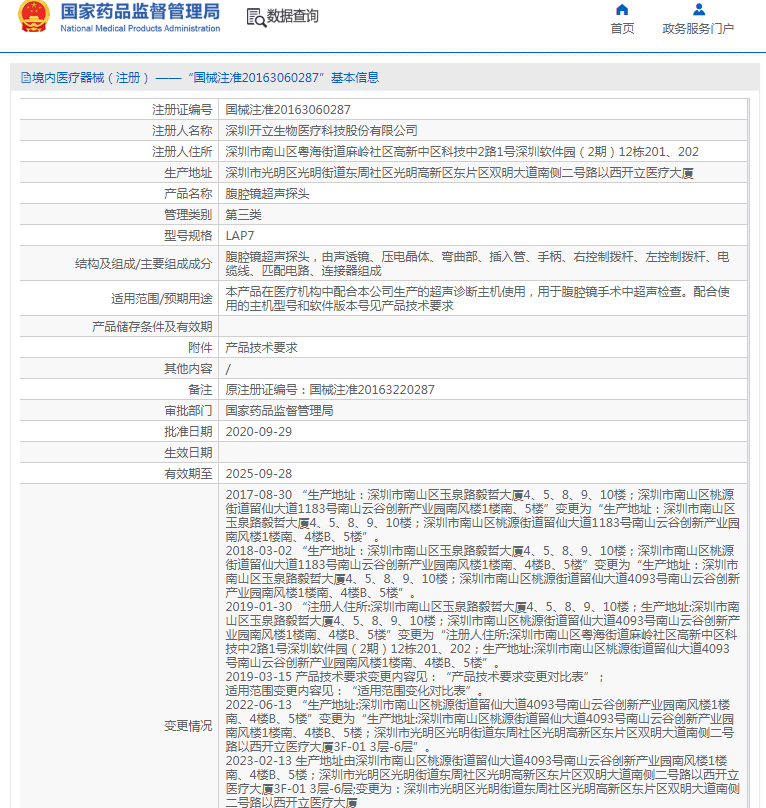
Task: Select the 2022-06-13 change entry
Action: click(480, 726)
